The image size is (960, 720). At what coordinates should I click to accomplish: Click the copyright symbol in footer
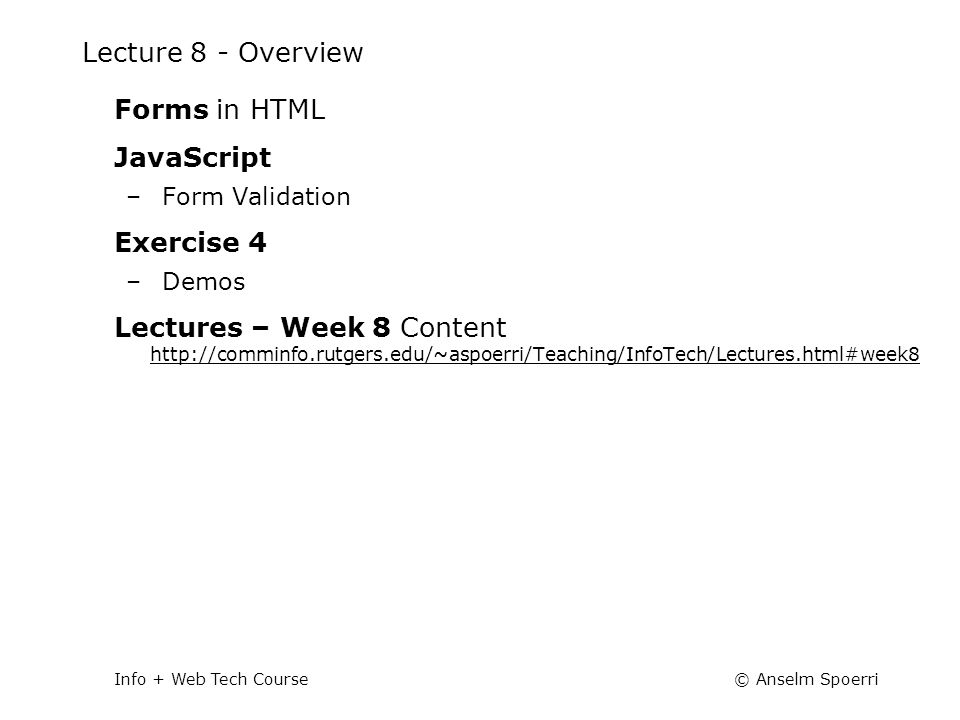[741, 680]
